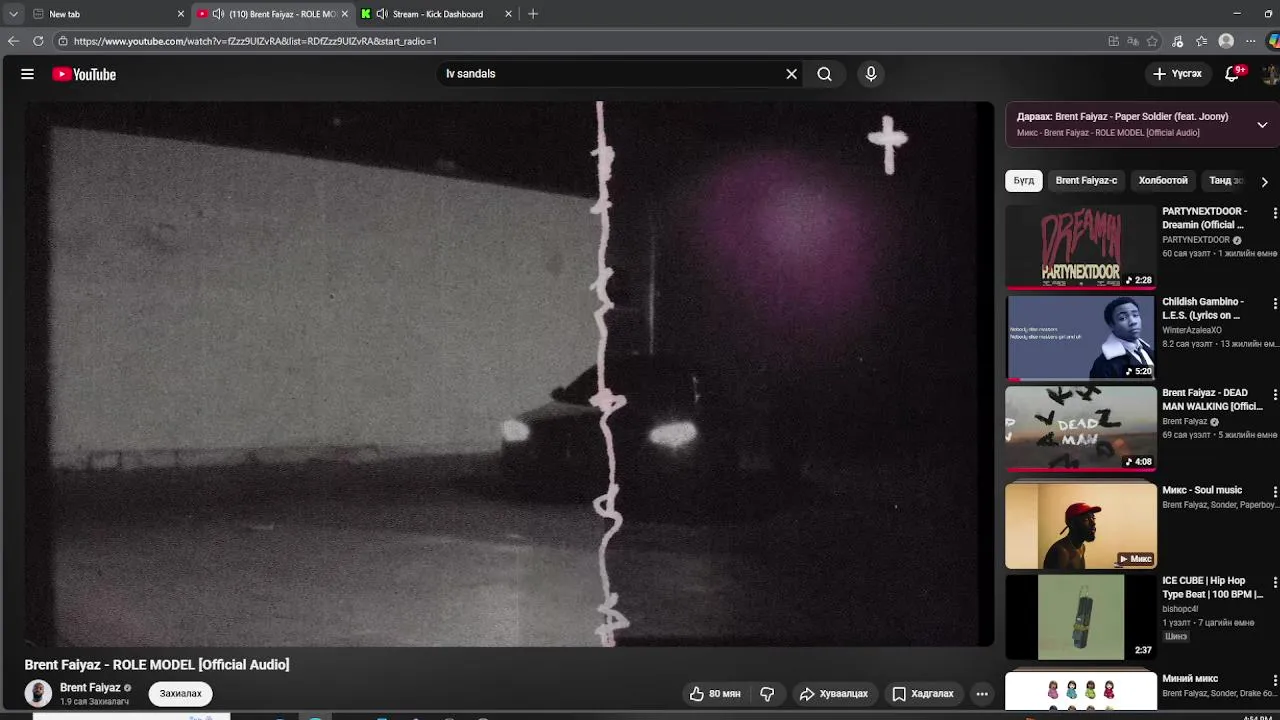Image resolution: width=1280 pixels, height=720 pixels.
Task: Select the Холбоотой filter chip
Action: point(1163,181)
